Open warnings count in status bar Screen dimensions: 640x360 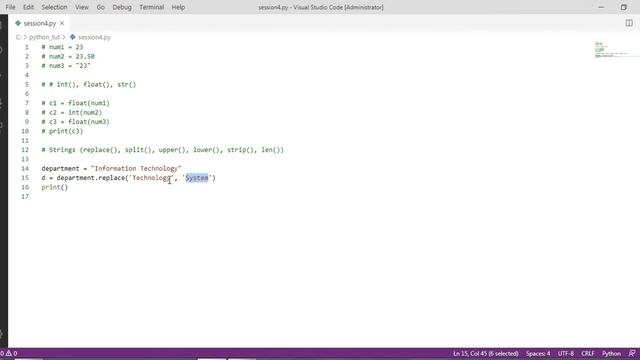tap(11, 353)
